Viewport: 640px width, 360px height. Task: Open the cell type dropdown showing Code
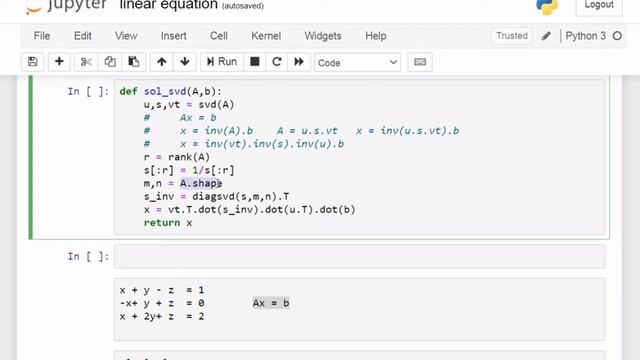pyautogui.click(x=357, y=62)
